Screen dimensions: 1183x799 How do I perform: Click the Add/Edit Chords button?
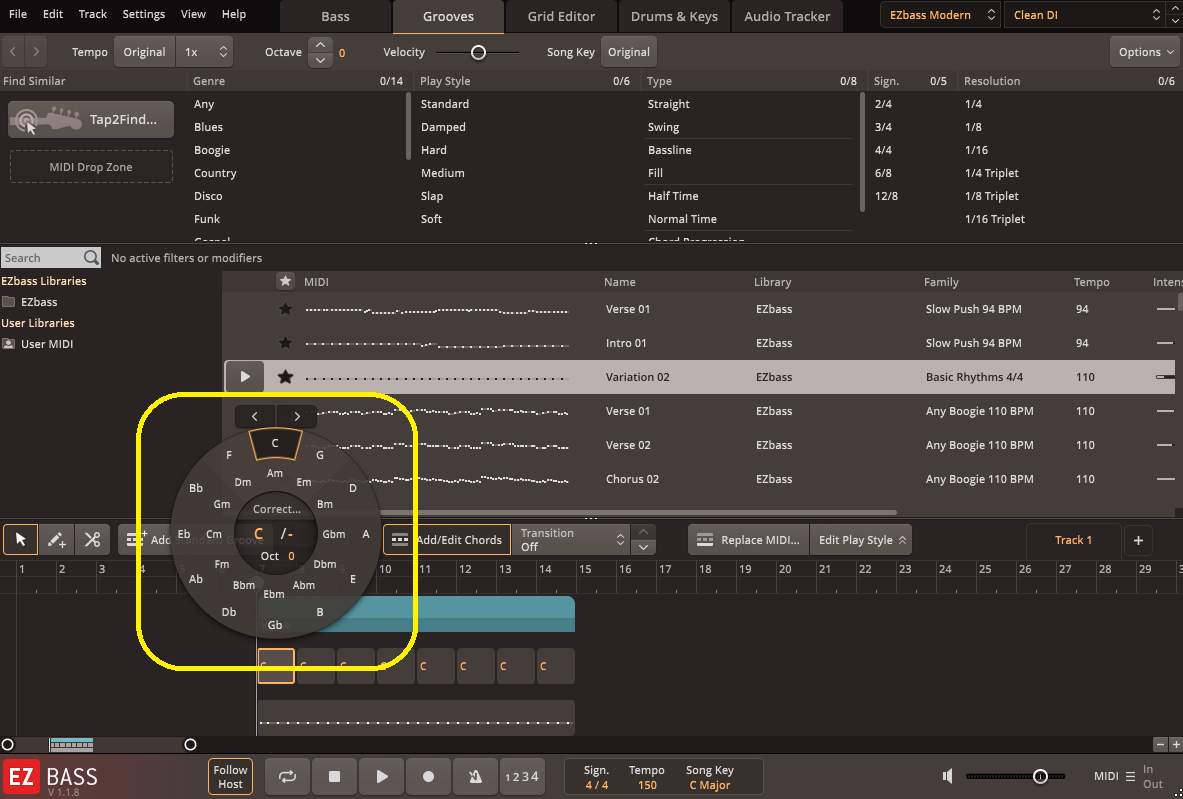[x=447, y=539]
